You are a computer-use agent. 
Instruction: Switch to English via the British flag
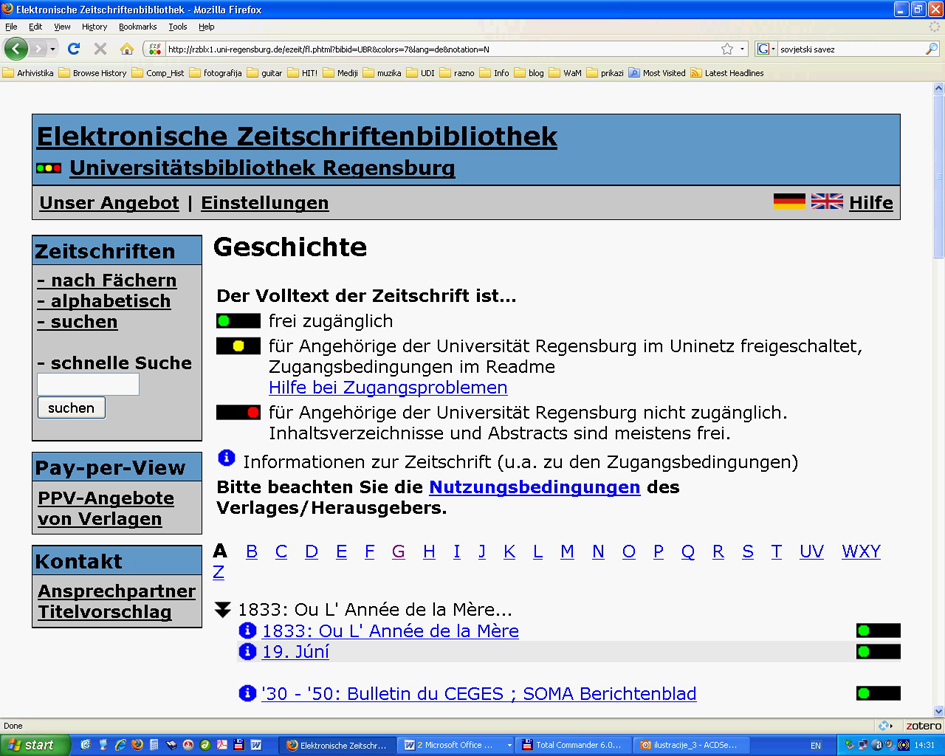827,202
